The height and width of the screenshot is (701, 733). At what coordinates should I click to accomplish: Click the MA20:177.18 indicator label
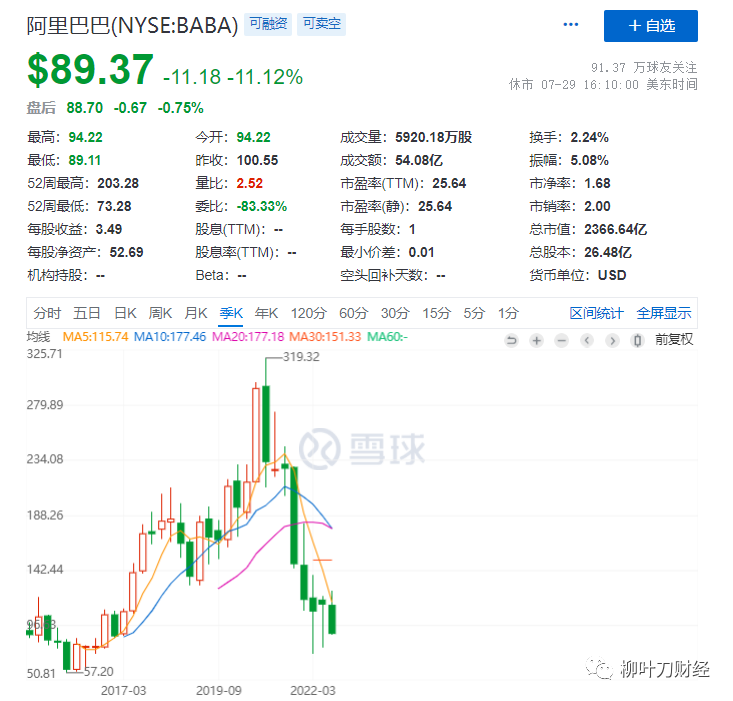[x=248, y=336]
